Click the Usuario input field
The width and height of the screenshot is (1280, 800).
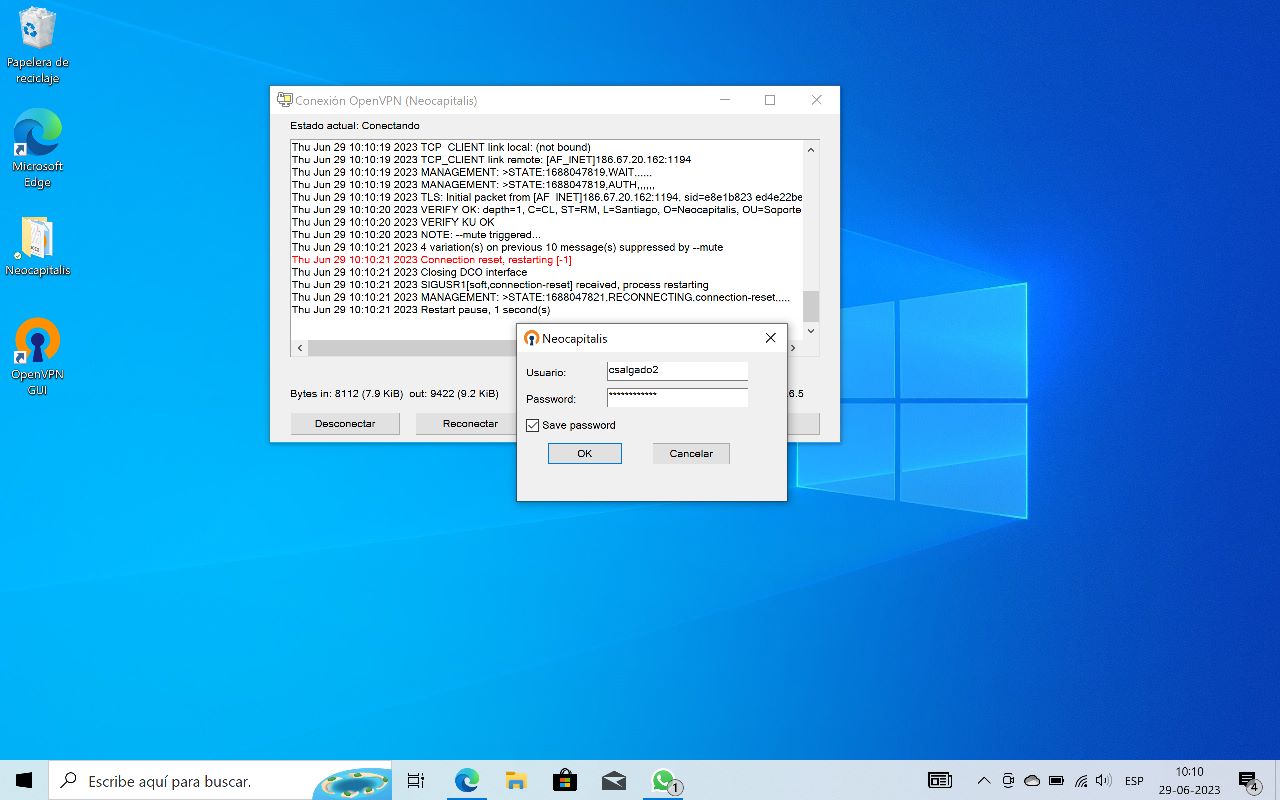tap(677, 370)
